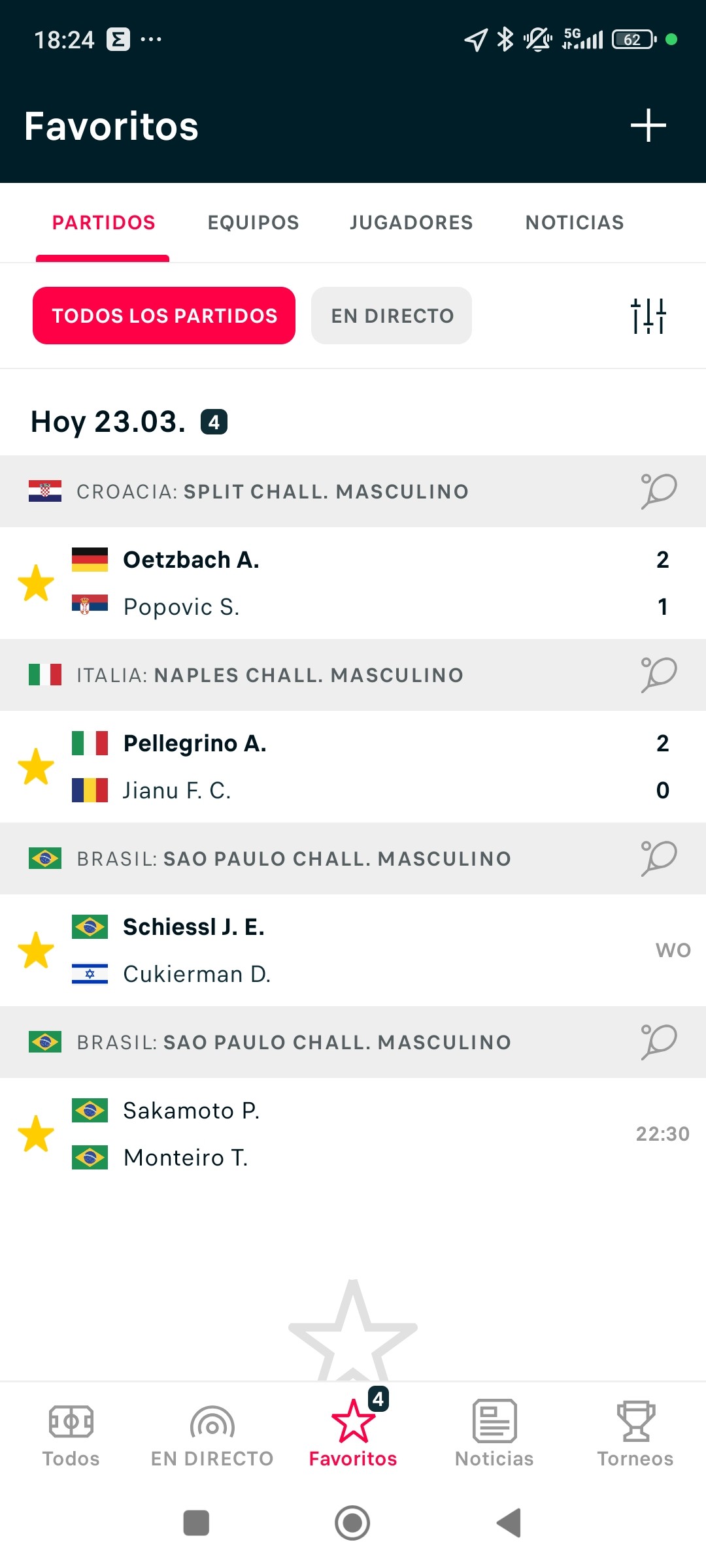Open the Croacia Split Chall. Masculino header
The width and height of the screenshot is (706, 1568).
coord(353,491)
